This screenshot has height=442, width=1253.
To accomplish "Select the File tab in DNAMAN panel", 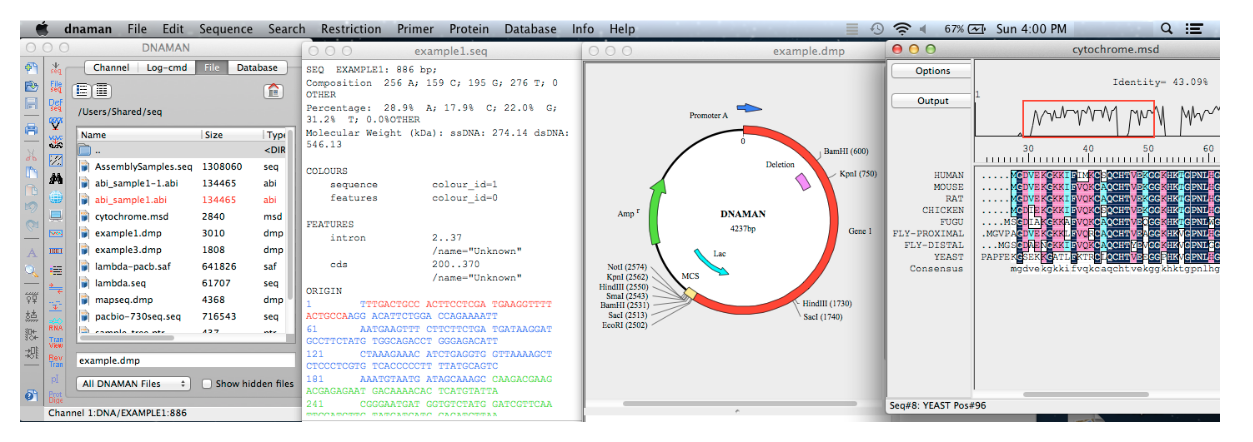I will pos(211,68).
